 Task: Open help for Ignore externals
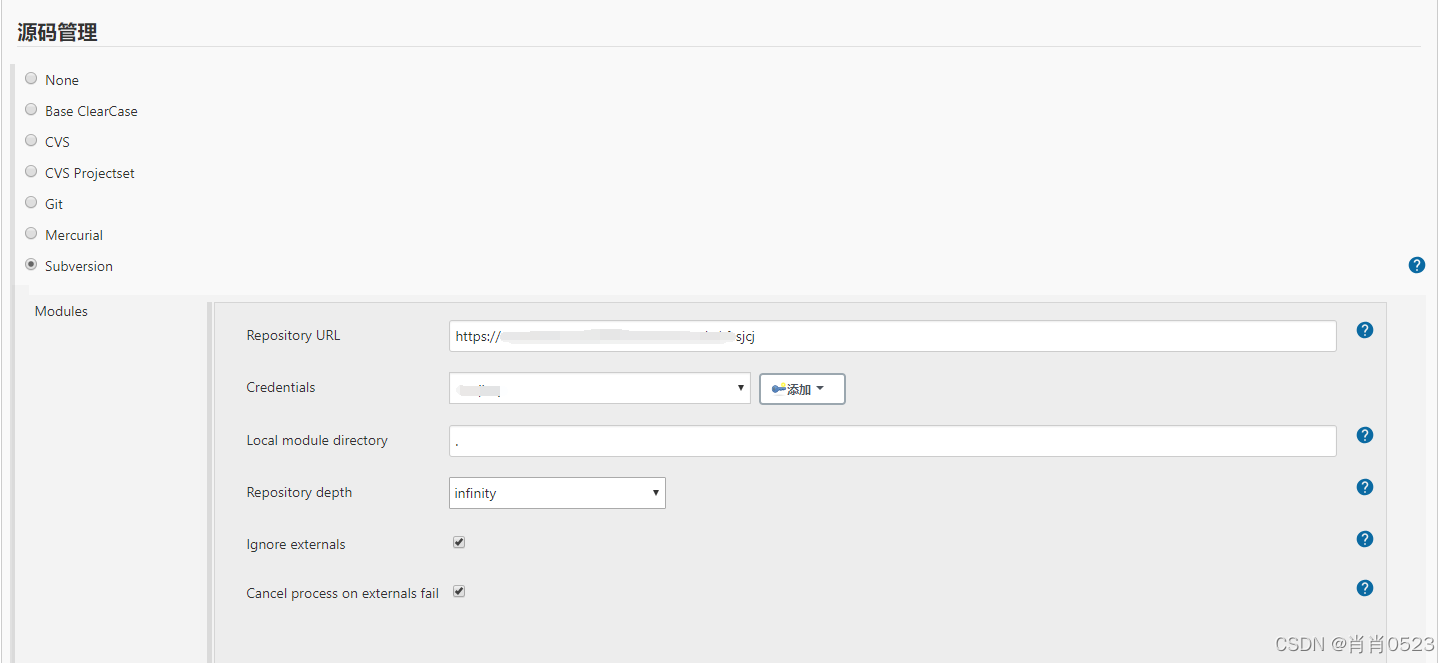[x=1365, y=539]
